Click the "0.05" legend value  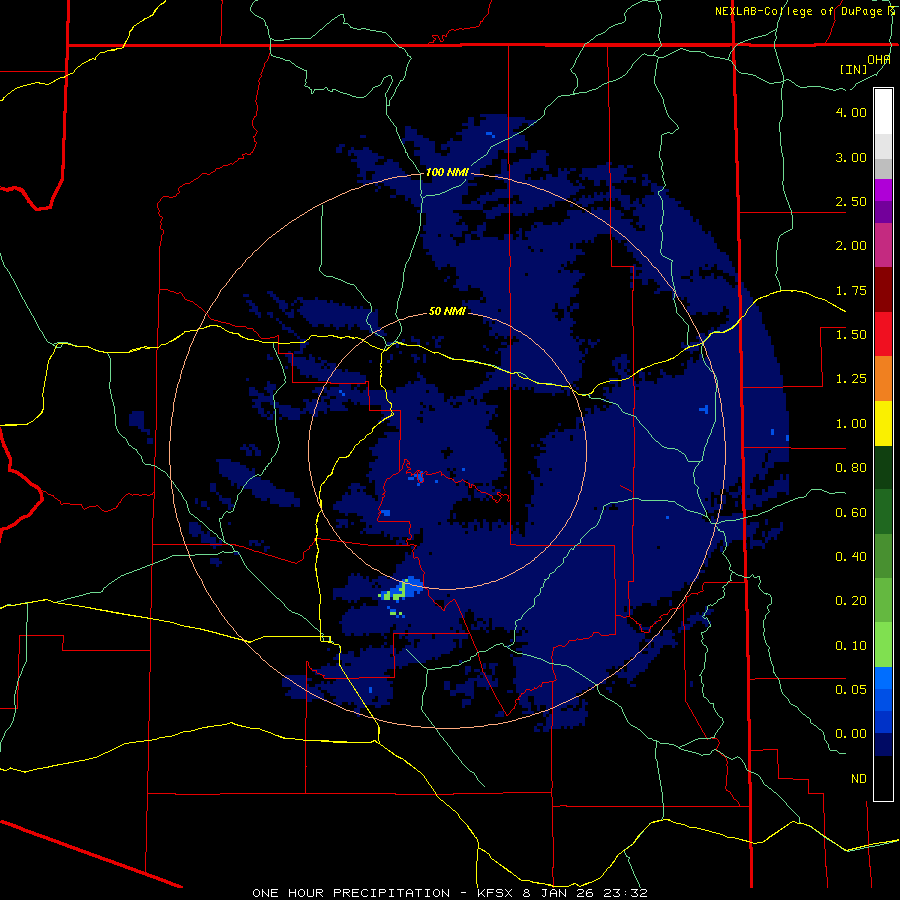coord(851,689)
